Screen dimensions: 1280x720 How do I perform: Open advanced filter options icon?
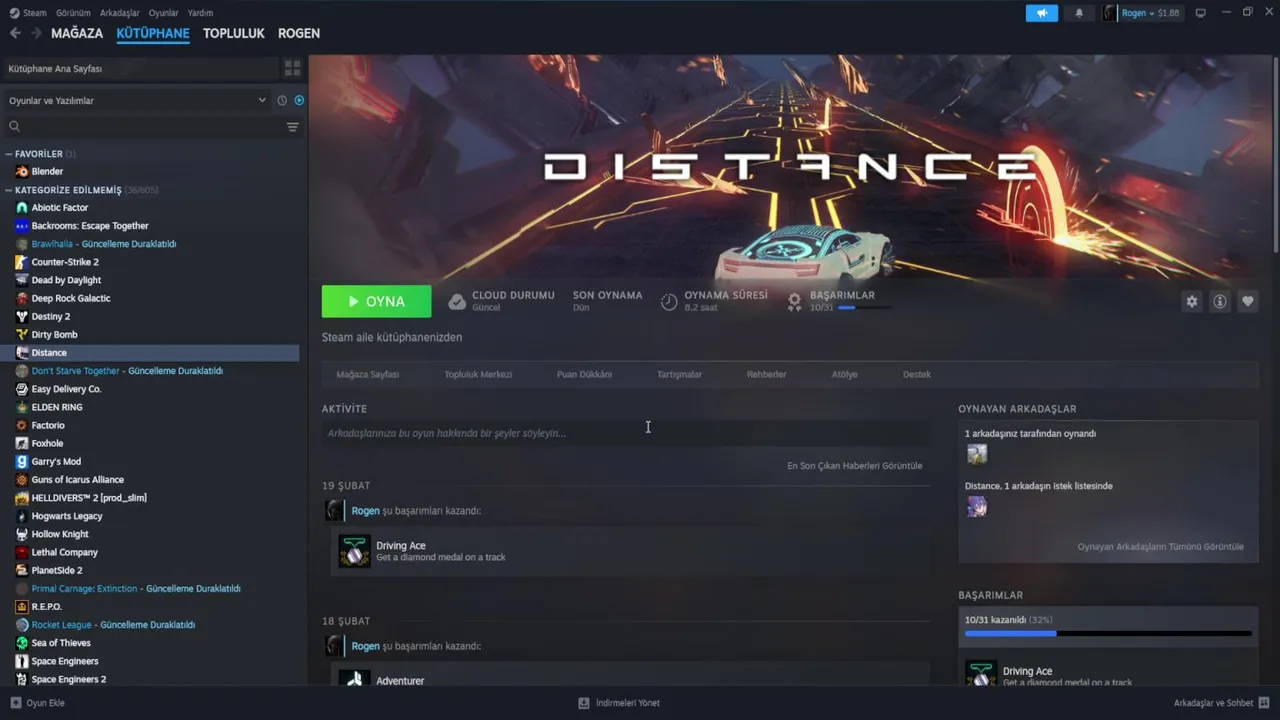tap(293, 127)
